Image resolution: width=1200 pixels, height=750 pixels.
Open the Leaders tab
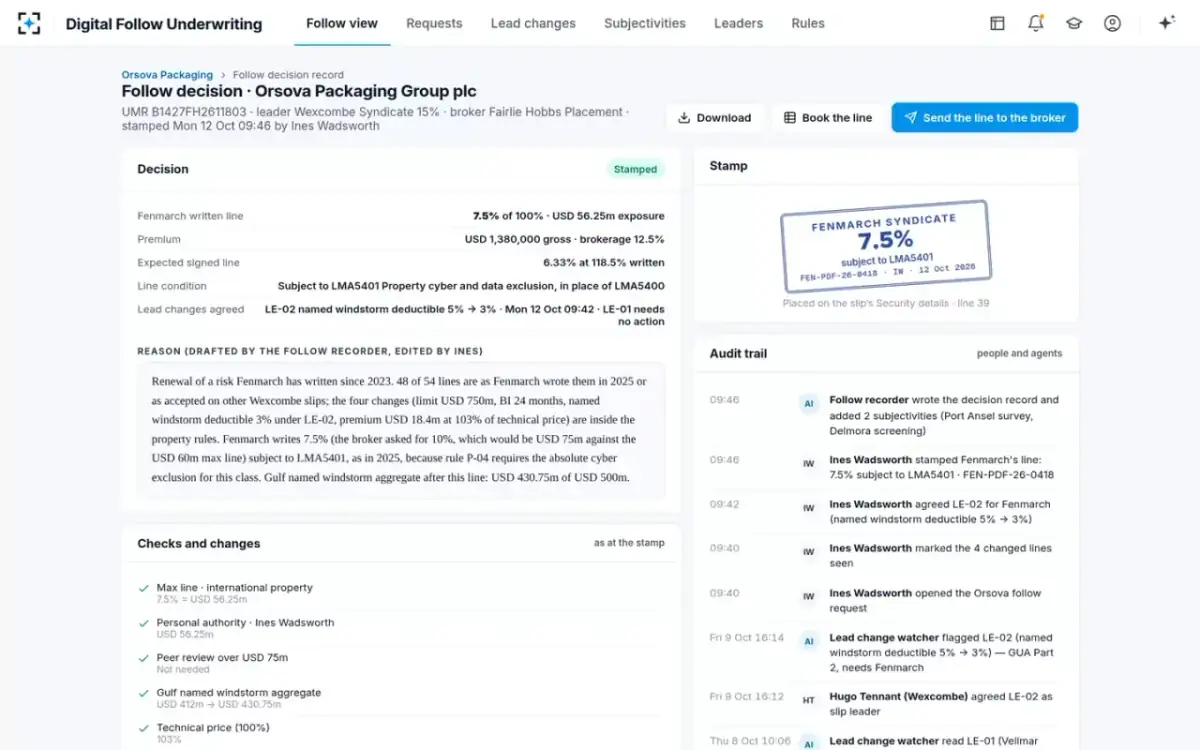point(739,23)
